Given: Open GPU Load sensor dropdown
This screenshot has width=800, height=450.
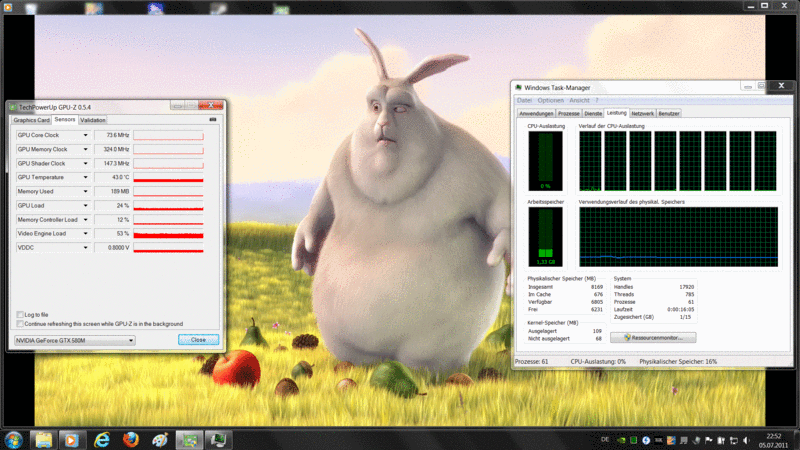Looking at the screenshot, I should click(85, 206).
